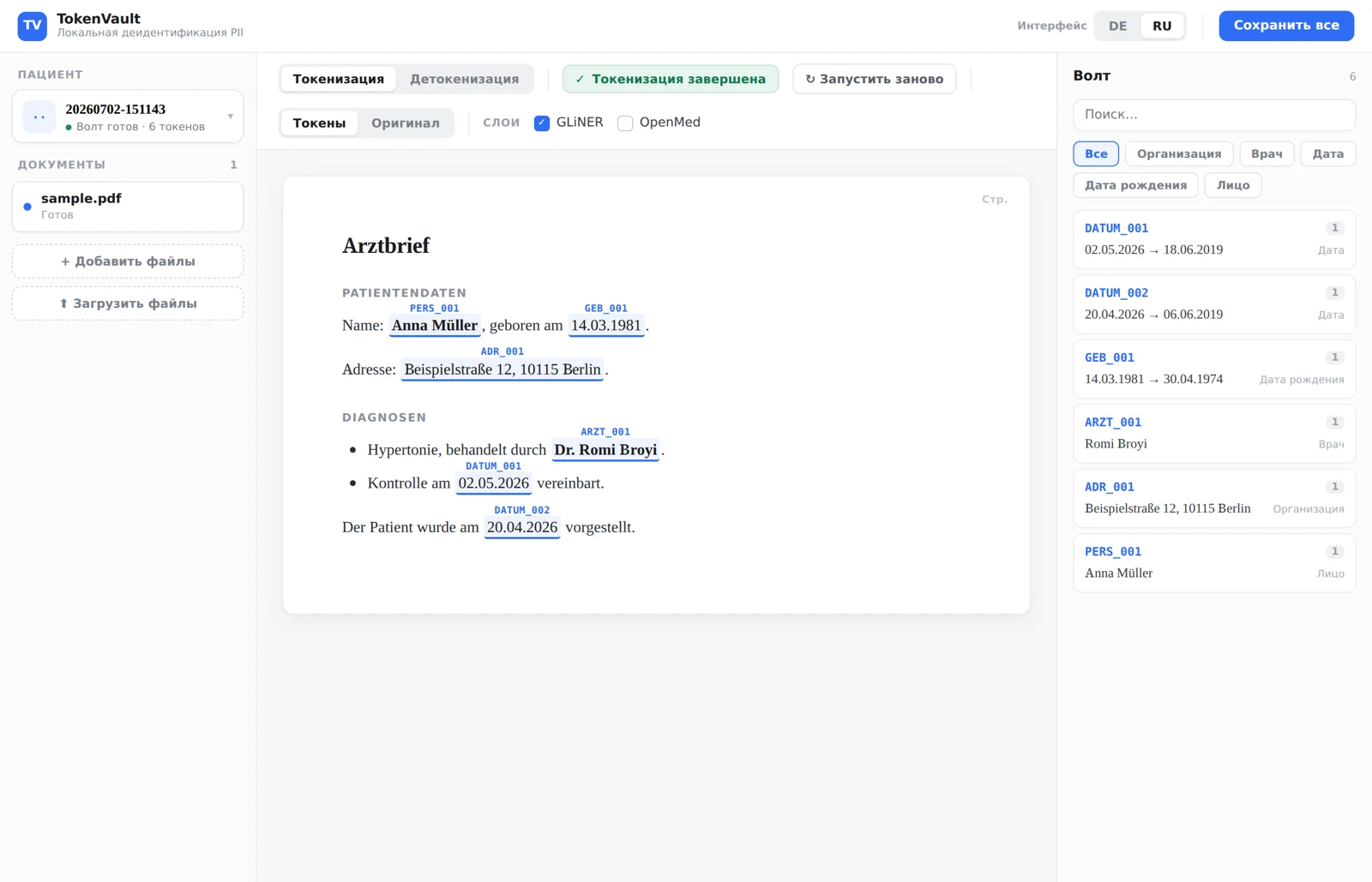Click Добавить файлы button

click(128, 261)
